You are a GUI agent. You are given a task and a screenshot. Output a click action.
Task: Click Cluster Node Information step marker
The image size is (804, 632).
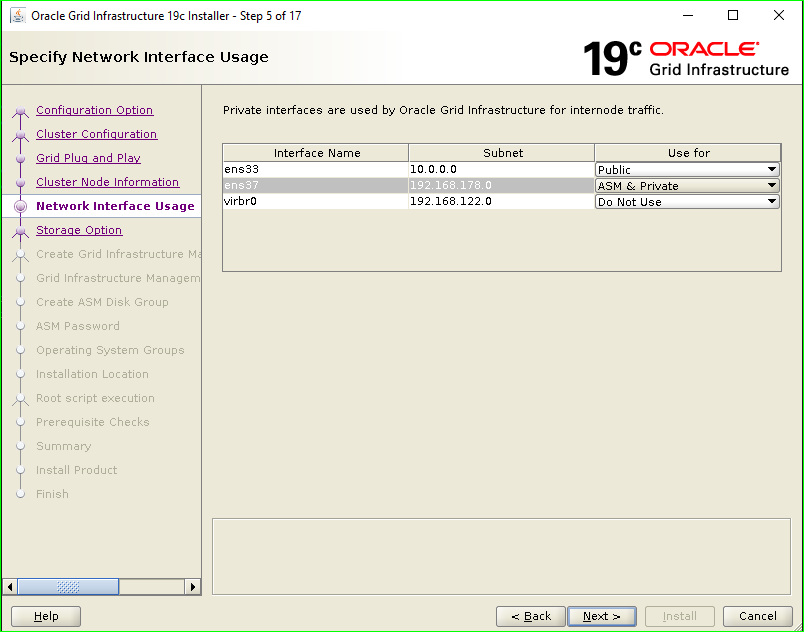(x=21, y=182)
